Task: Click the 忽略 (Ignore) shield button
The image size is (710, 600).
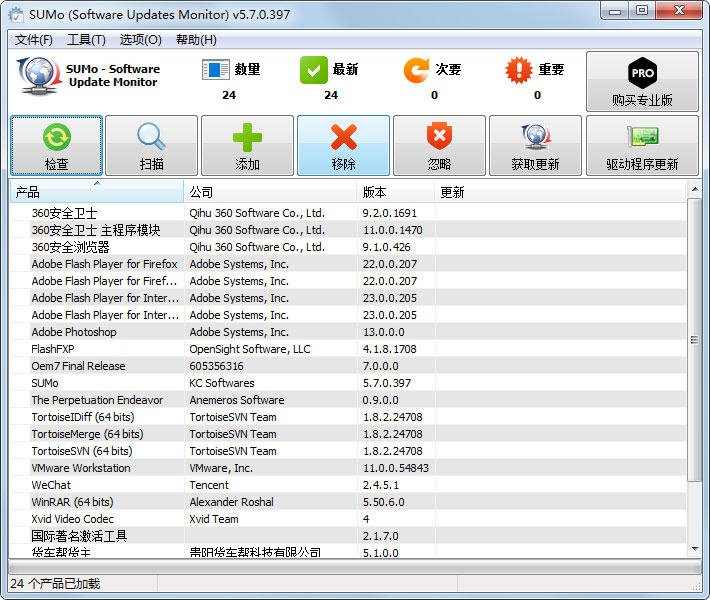Action: [x=439, y=145]
